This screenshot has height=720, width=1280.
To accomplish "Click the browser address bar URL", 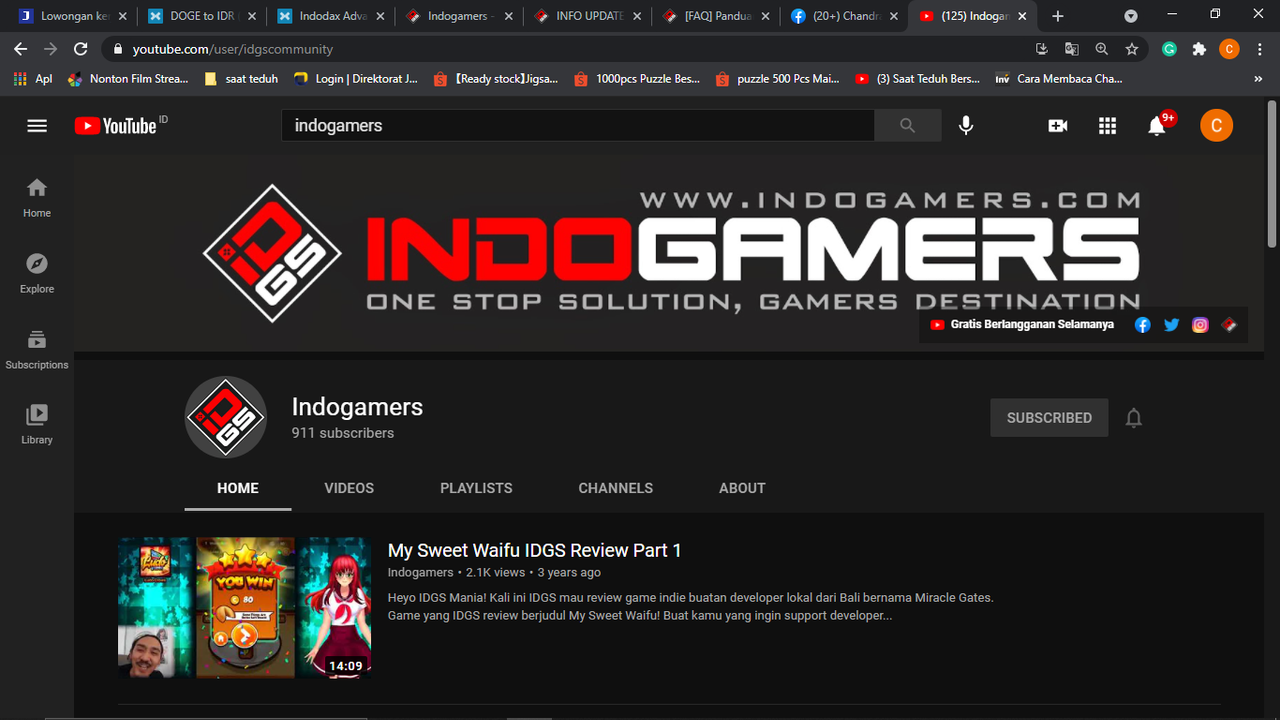I will point(233,49).
